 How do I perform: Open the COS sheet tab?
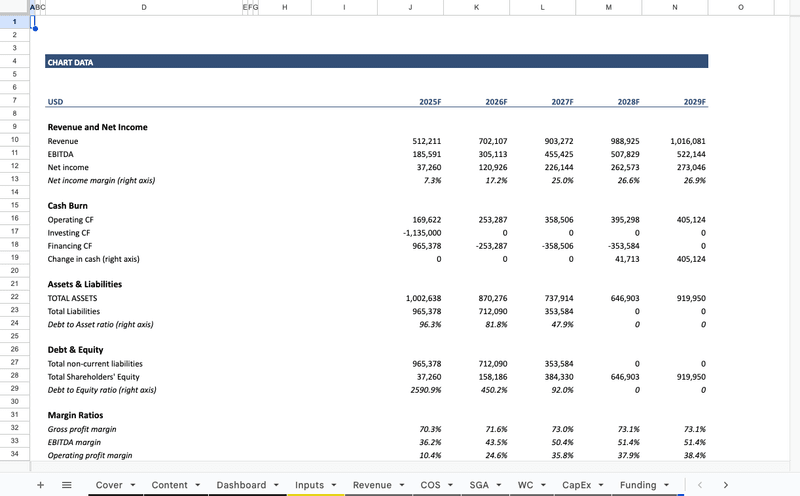coord(430,485)
